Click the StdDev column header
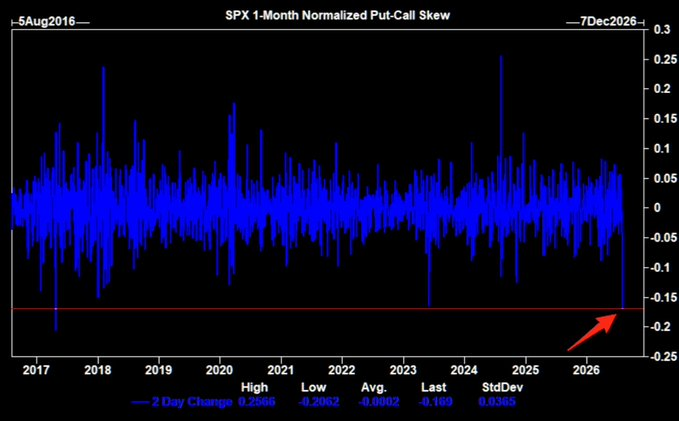Screen dimensions: 679x421 (502, 387)
